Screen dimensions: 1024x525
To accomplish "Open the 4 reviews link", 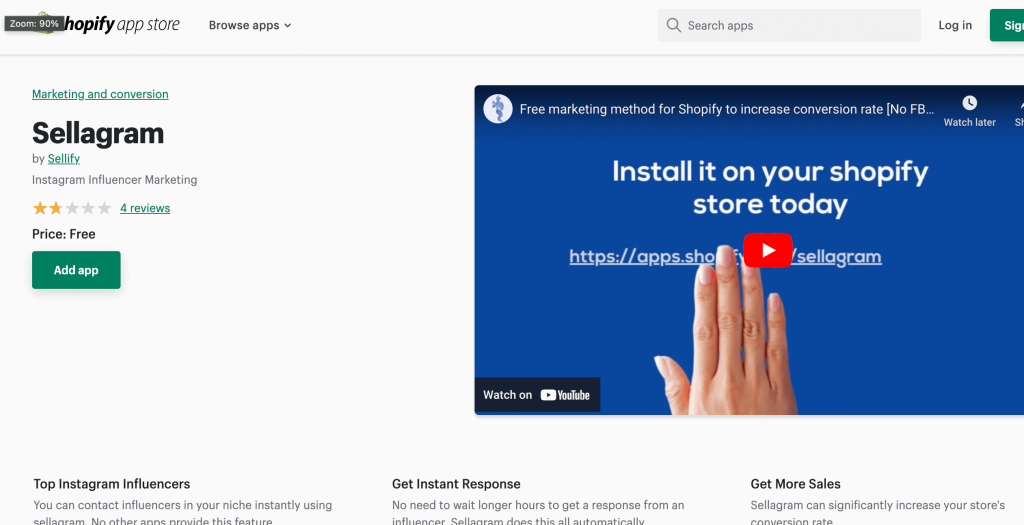I will 145,208.
